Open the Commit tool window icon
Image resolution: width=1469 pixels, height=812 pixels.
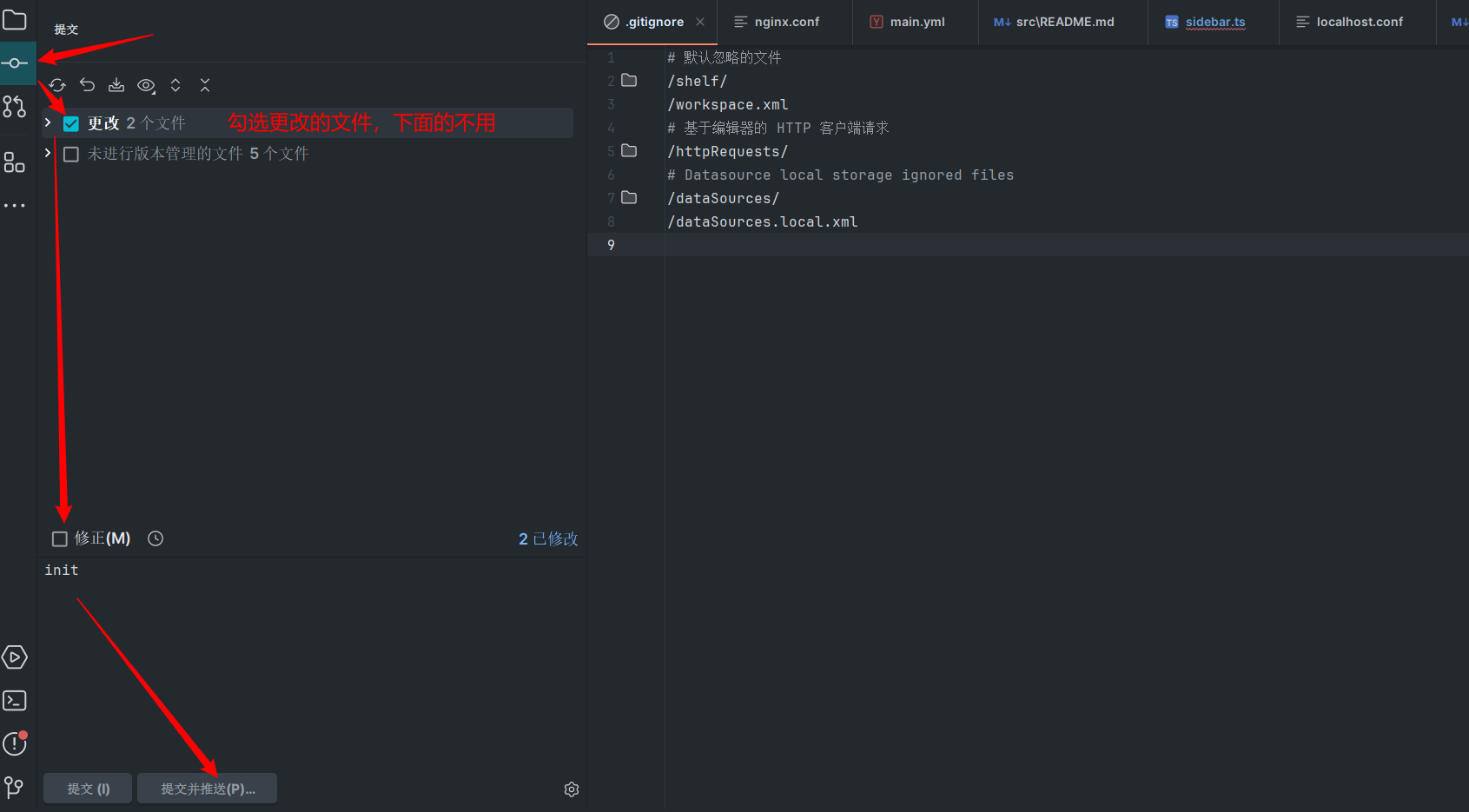pos(15,63)
